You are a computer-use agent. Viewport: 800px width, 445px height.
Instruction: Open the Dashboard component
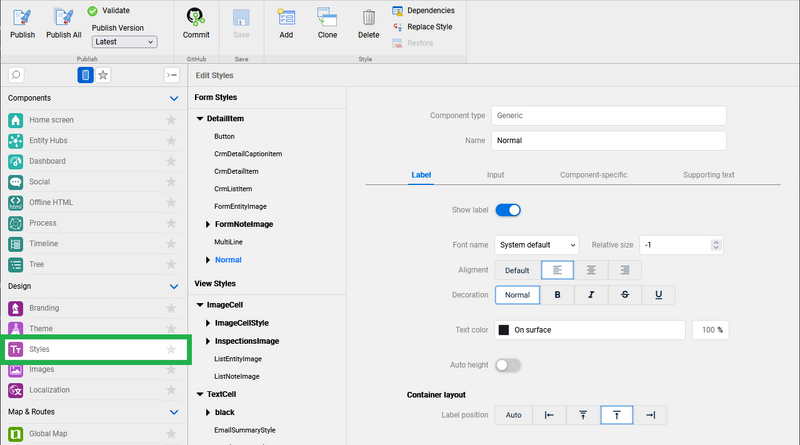coord(94,161)
